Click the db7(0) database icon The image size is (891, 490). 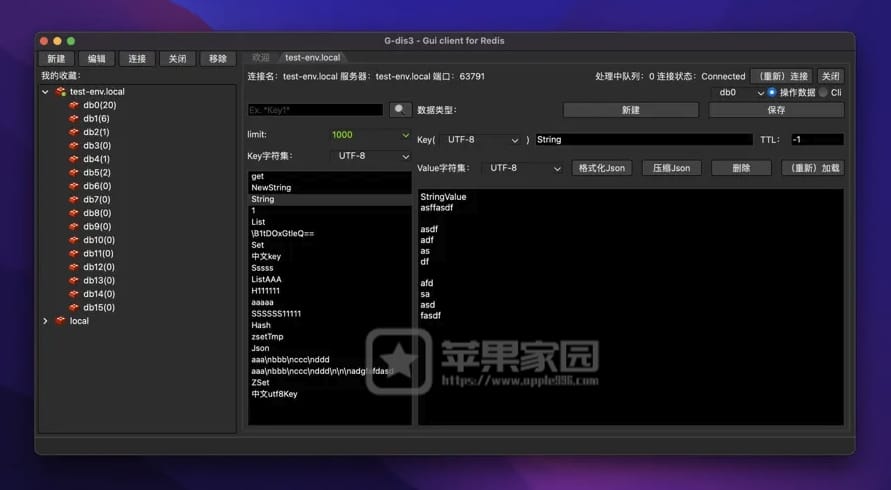pos(73,200)
